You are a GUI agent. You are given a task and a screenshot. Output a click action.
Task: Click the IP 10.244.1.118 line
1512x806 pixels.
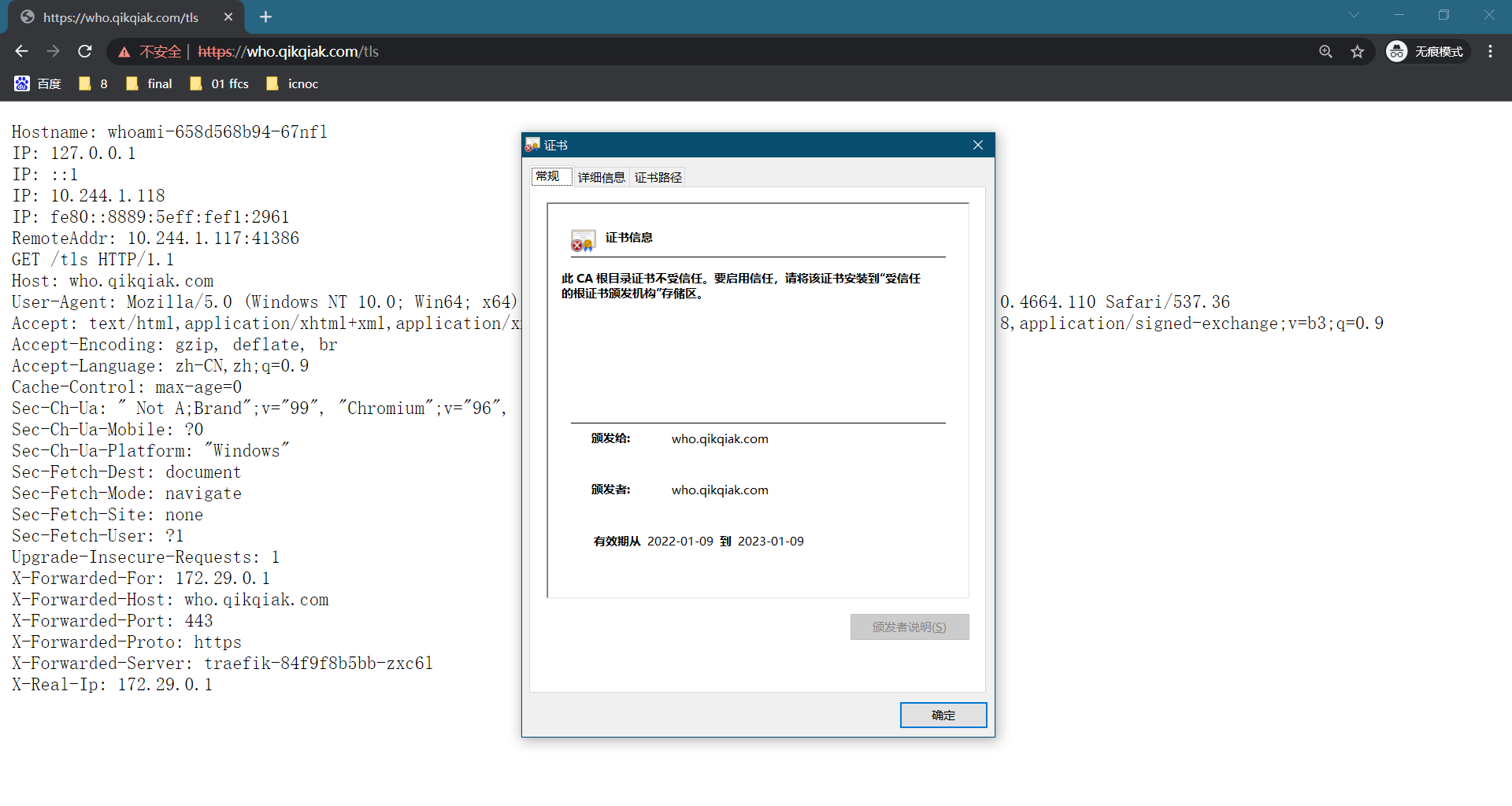(88, 195)
